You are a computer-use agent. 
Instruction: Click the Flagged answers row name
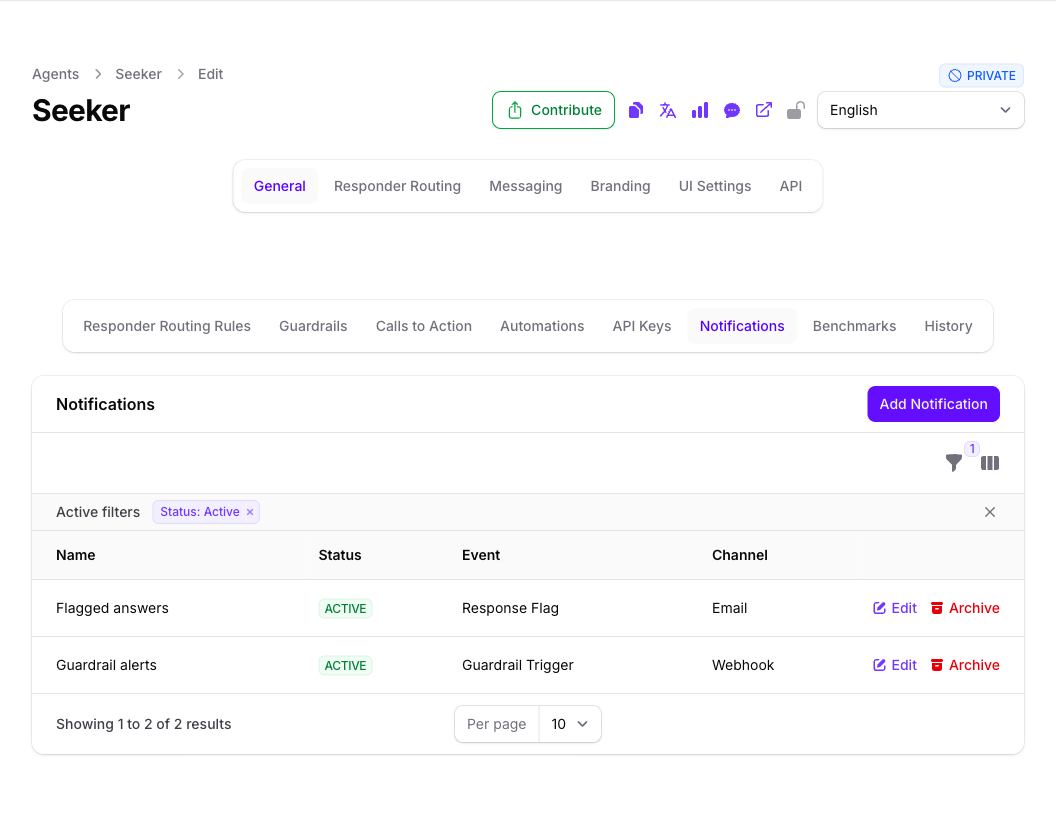point(112,609)
